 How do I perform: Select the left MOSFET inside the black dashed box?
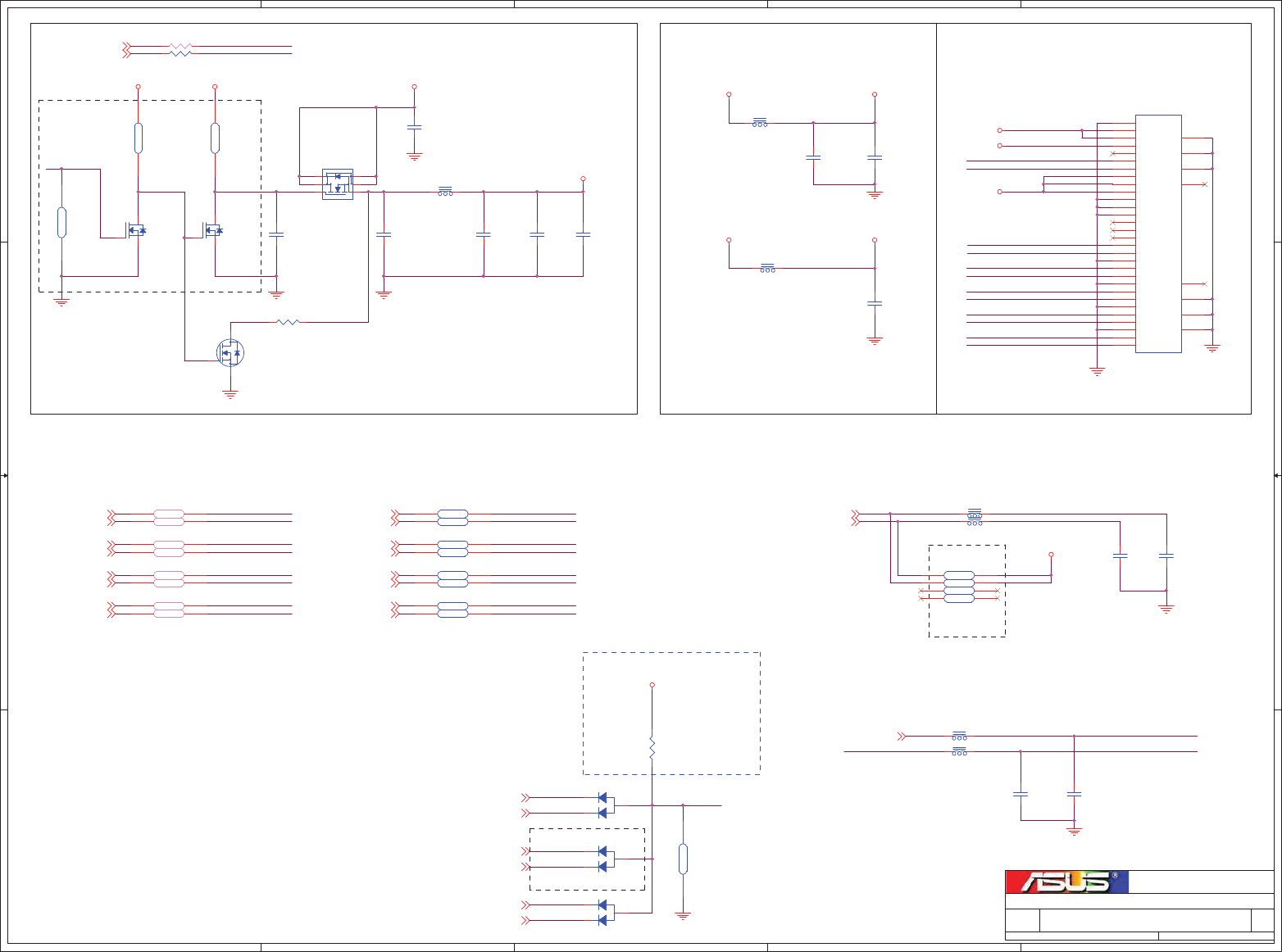pos(136,230)
